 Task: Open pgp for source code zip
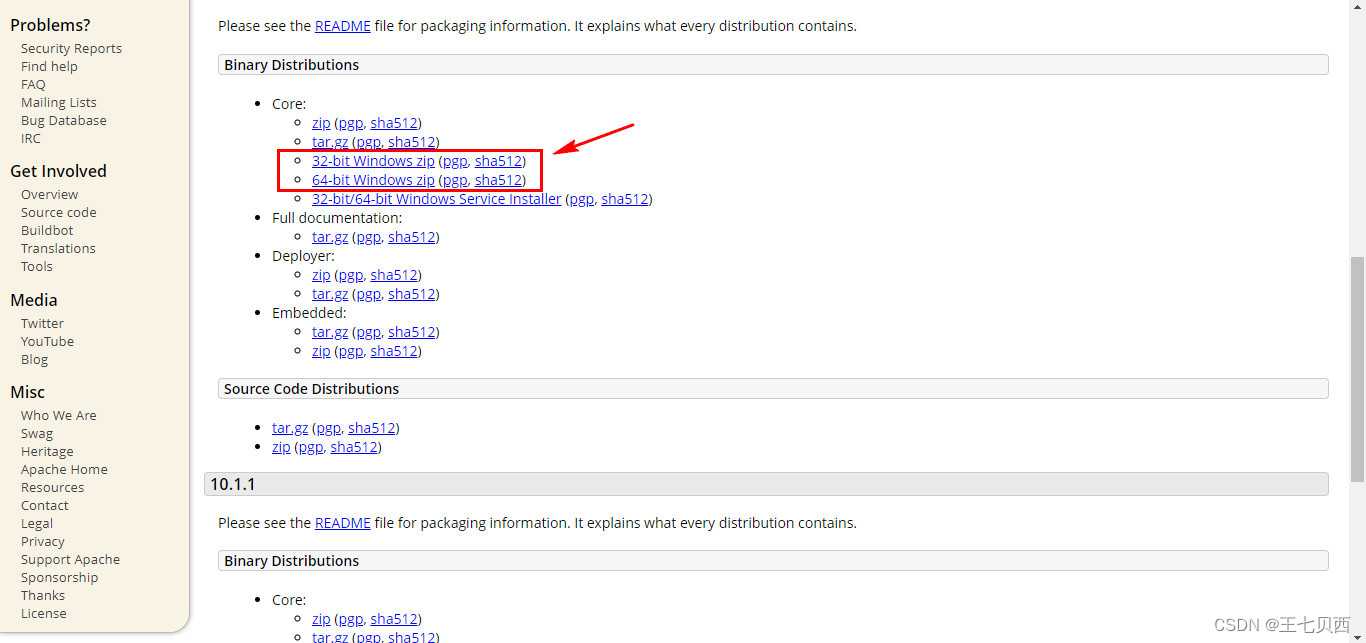[x=311, y=447]
